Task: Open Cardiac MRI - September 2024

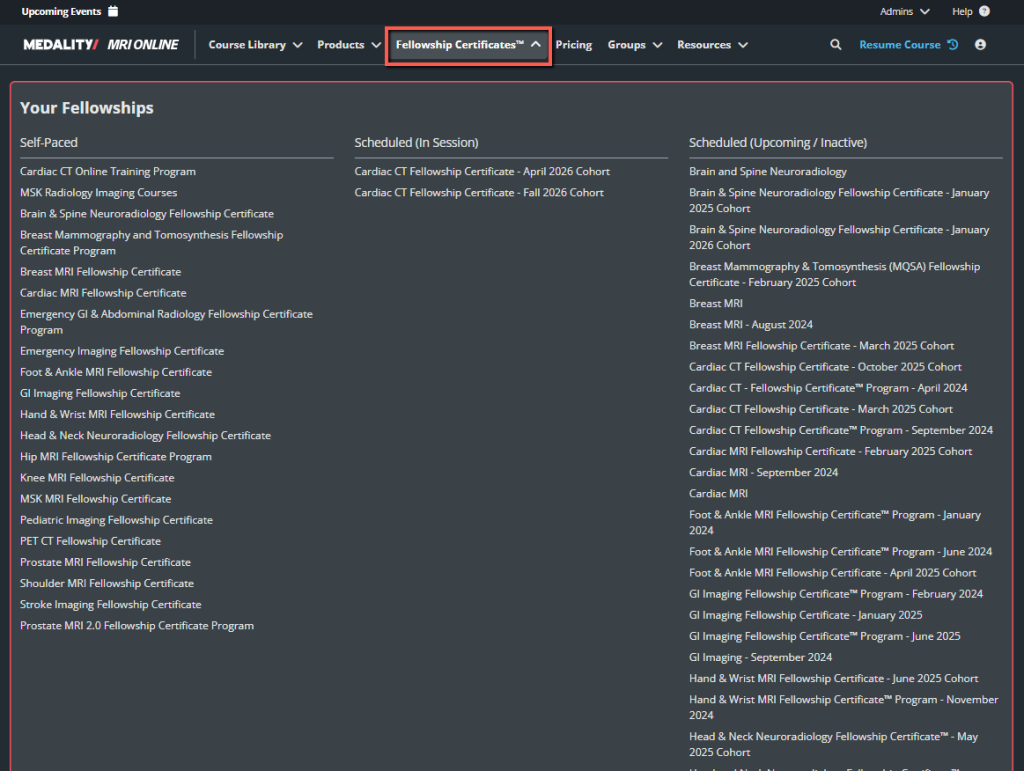Action: (x=763, y=472)
